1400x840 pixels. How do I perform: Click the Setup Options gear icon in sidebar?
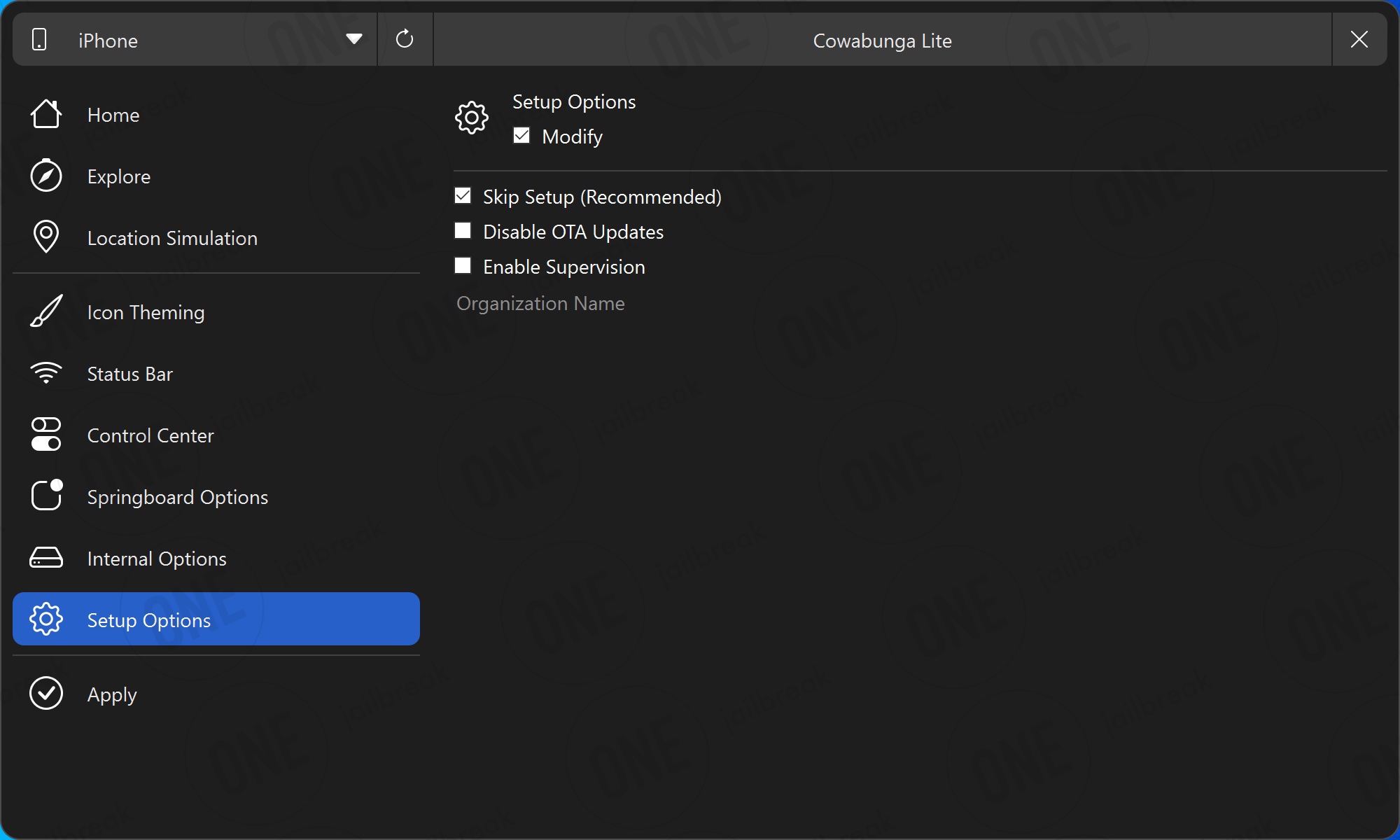(46, 619)
